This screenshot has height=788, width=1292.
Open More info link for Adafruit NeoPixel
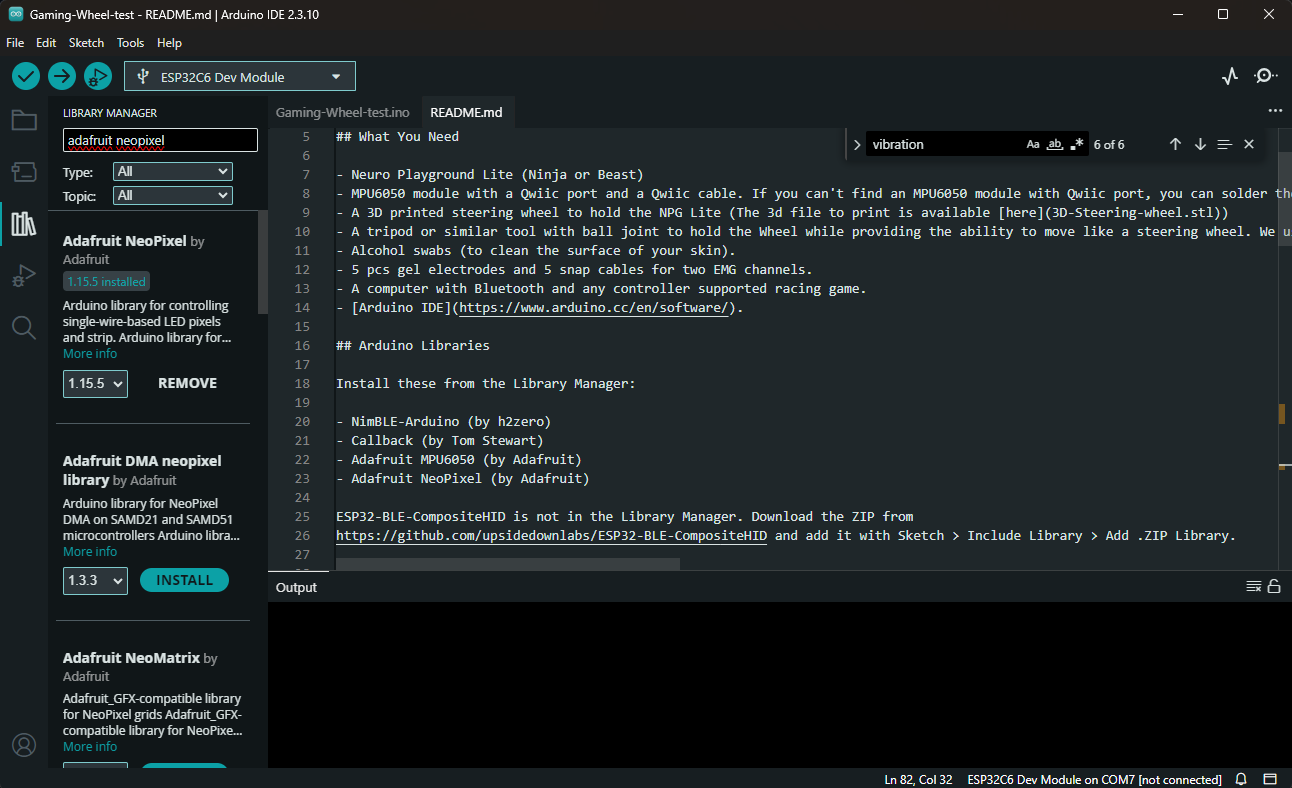pyautogui.click(x=90, y=354)
